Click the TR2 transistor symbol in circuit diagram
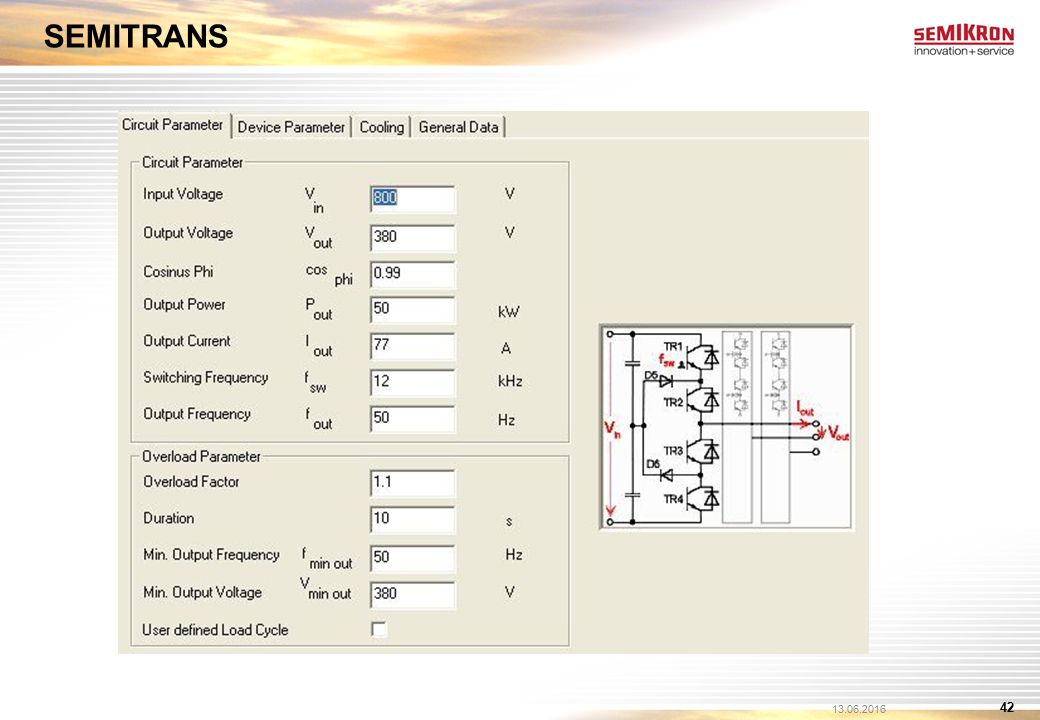This screenshot has height=720, width=1040. click(x=702, y=400)
